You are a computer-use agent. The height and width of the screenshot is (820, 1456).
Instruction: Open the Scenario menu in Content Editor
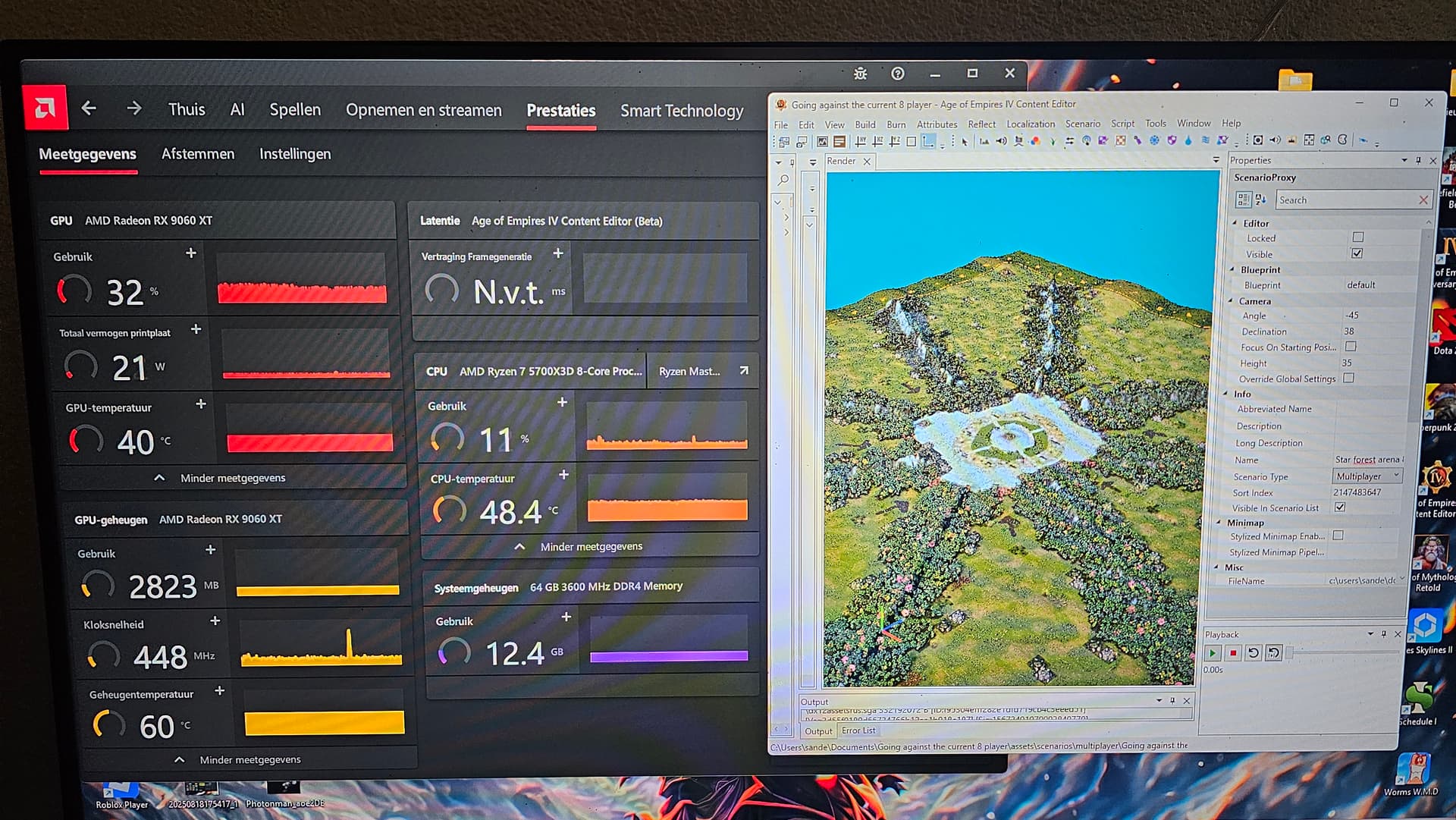(x=1082, y=124)
